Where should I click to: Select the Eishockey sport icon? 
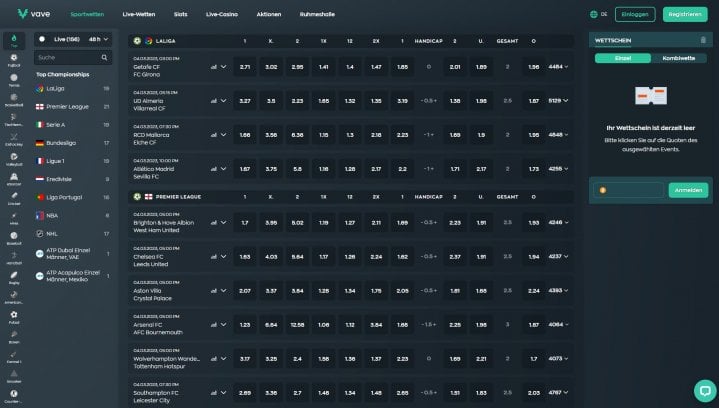pos(14,139)
